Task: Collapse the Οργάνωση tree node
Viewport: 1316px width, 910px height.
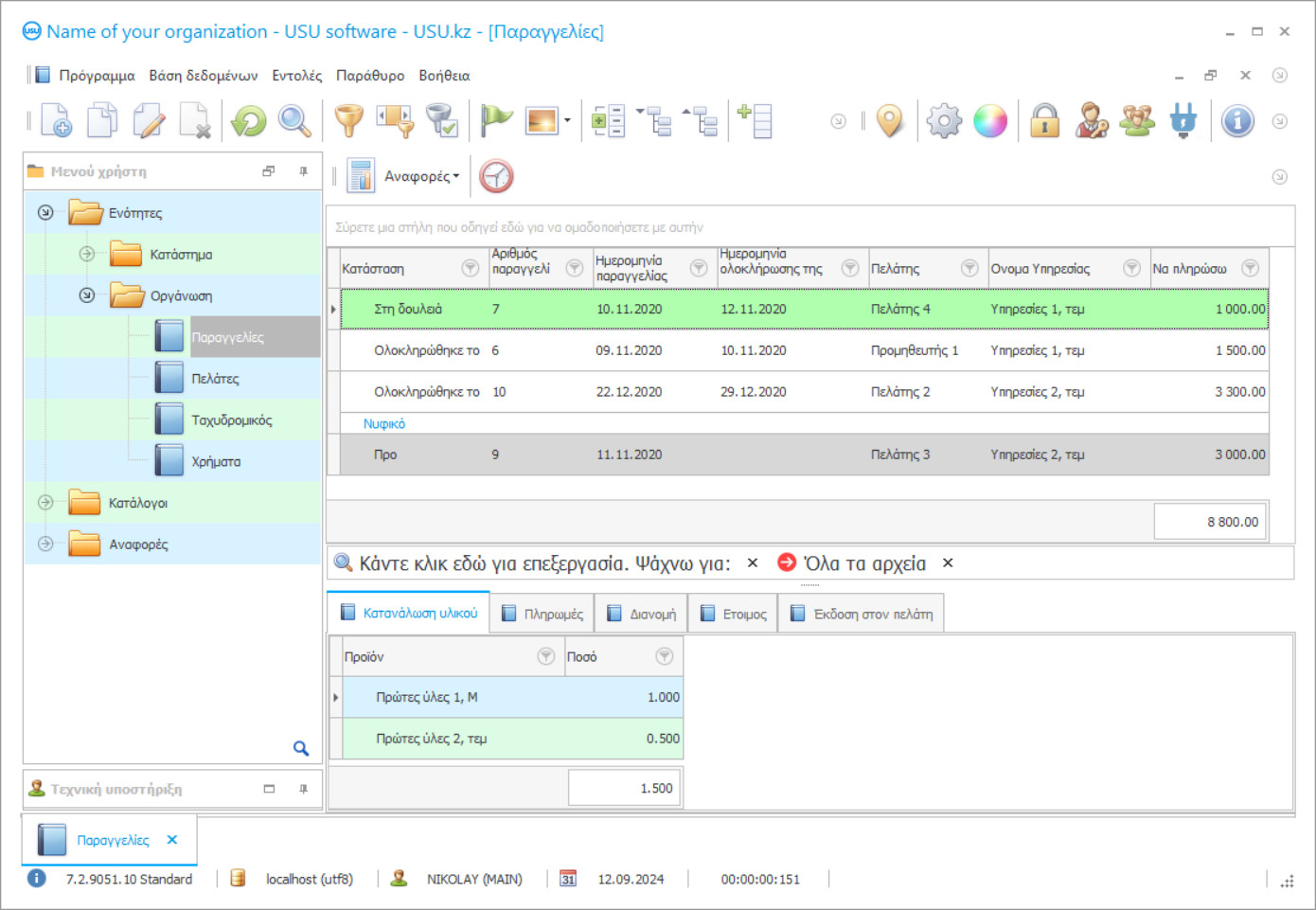Action: pyautogui.click(x=87, y=295)
